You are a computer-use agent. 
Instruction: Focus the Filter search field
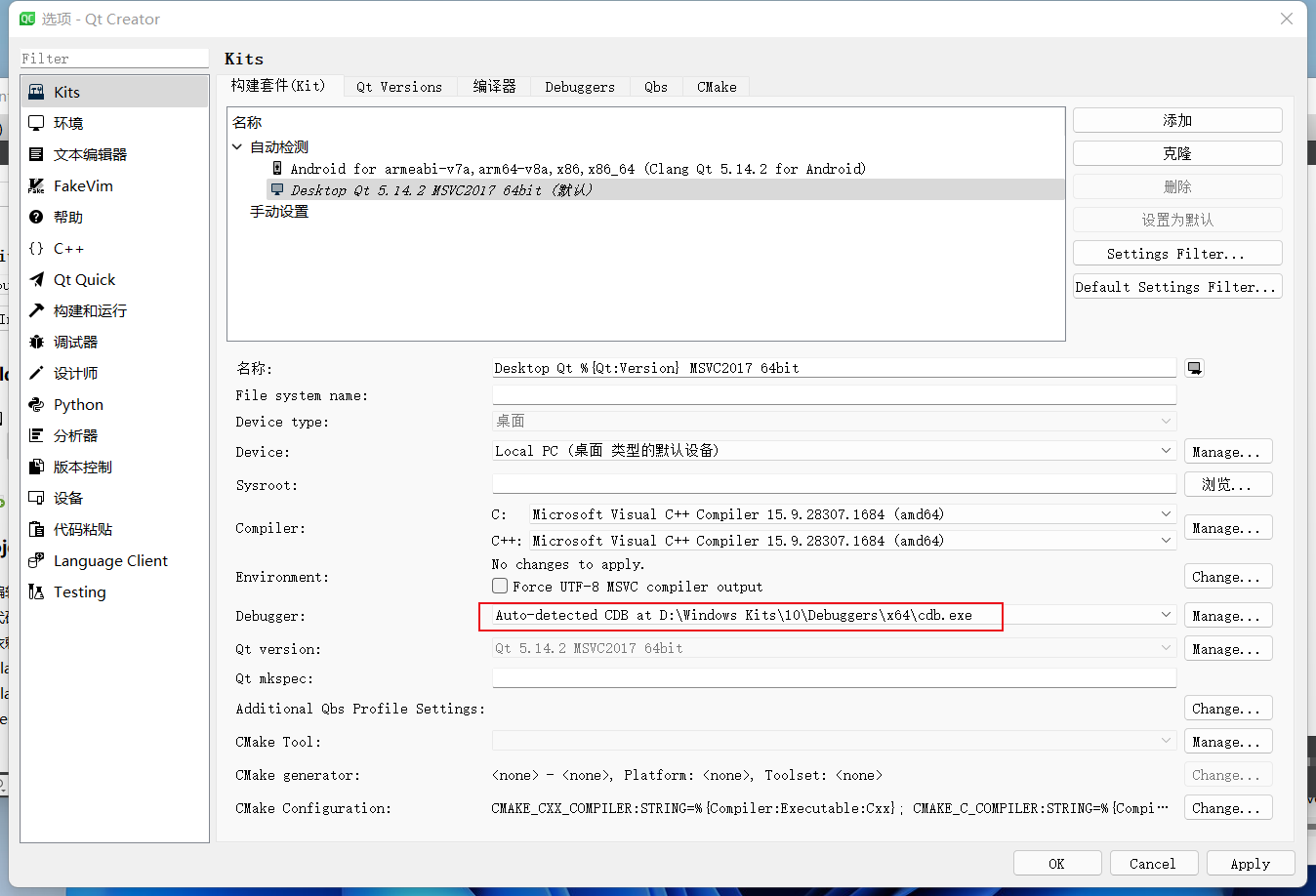coord(114,59)
